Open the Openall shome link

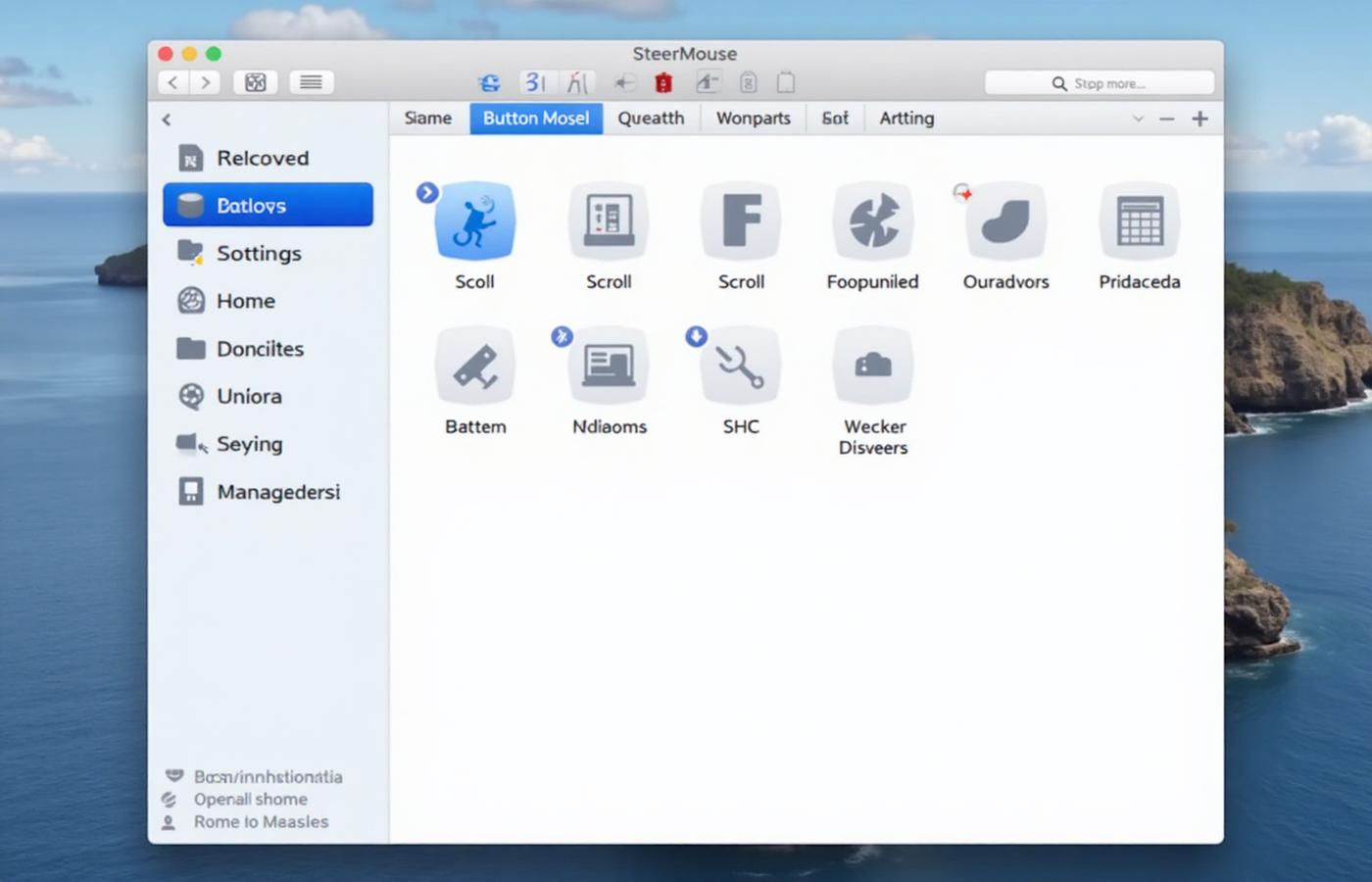(250, 800)
